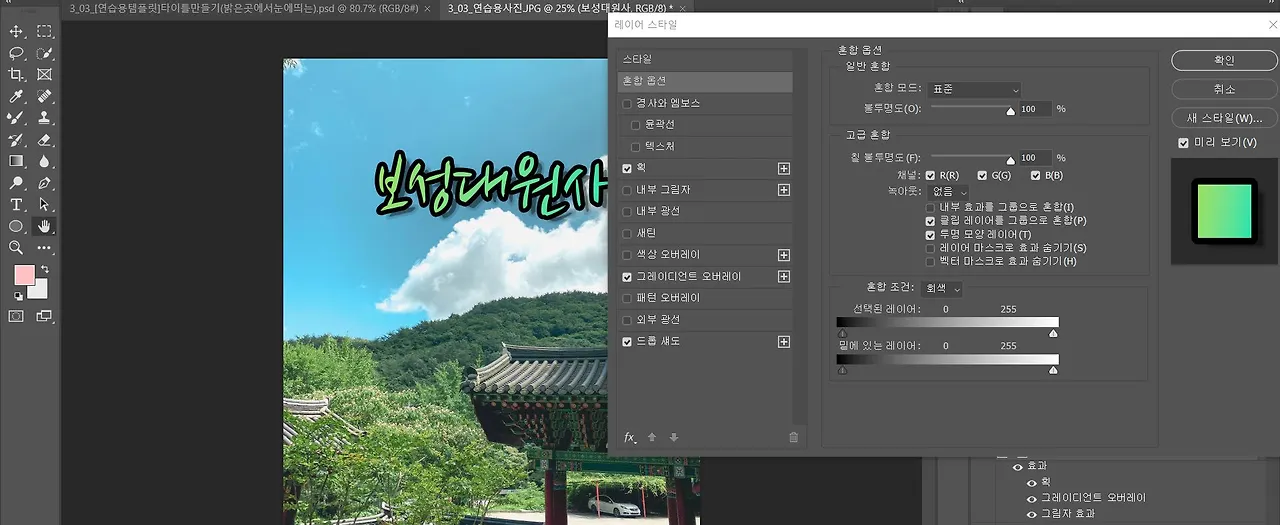1280x525 pixels.
Task: Enable the 경사와 엠보스 checkbox
Action: (x=627, y=104)
